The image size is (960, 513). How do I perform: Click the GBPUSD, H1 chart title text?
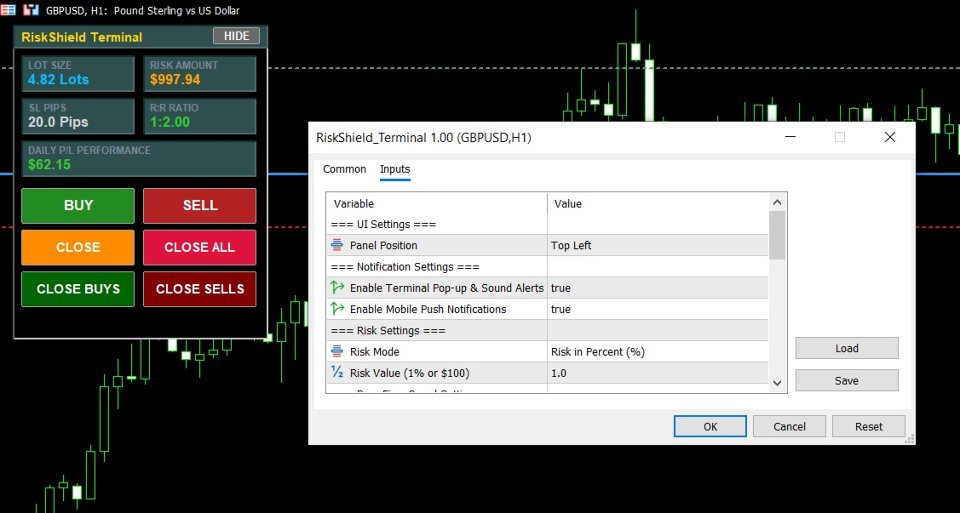(x=143, y=11)
